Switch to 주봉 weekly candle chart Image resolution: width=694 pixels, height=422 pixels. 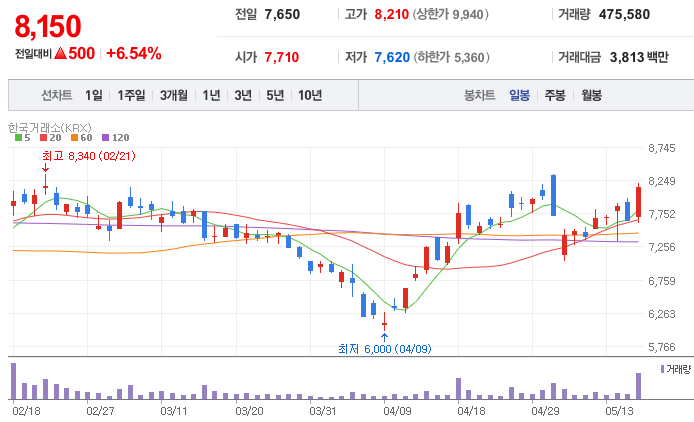tap(555, 95)
